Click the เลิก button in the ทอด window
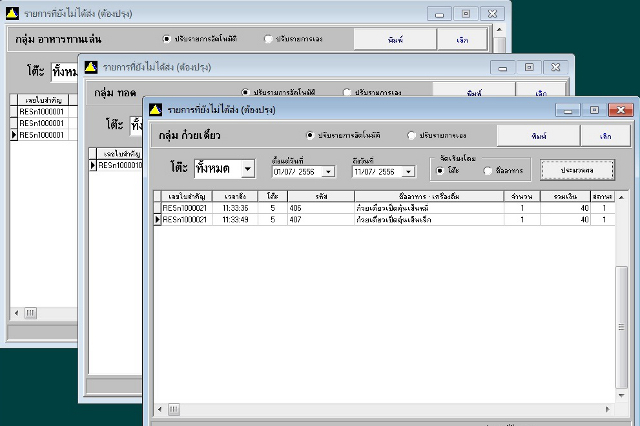 coord(541,91)
